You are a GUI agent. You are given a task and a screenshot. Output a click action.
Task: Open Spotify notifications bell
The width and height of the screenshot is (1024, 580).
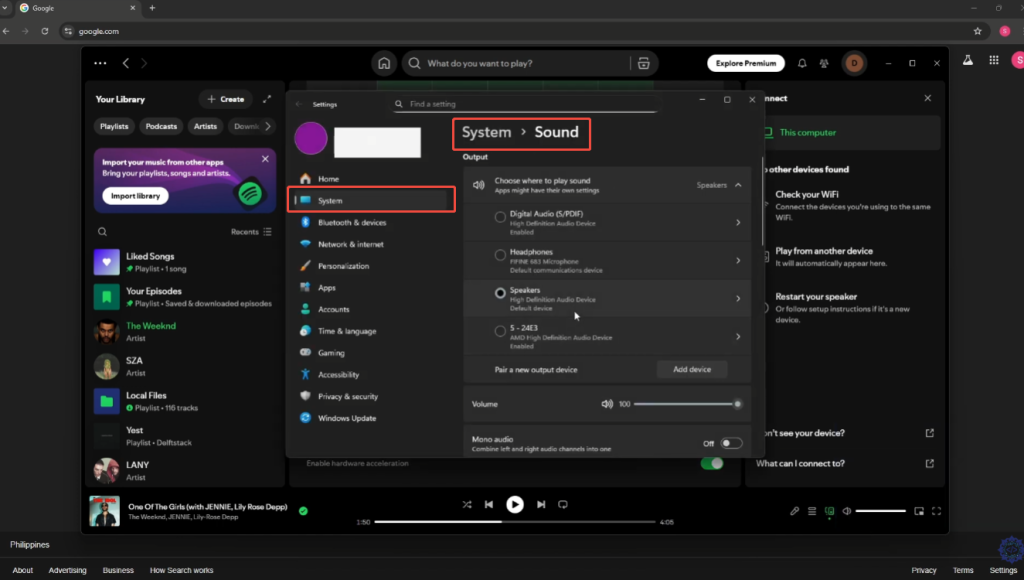[802, 63]
